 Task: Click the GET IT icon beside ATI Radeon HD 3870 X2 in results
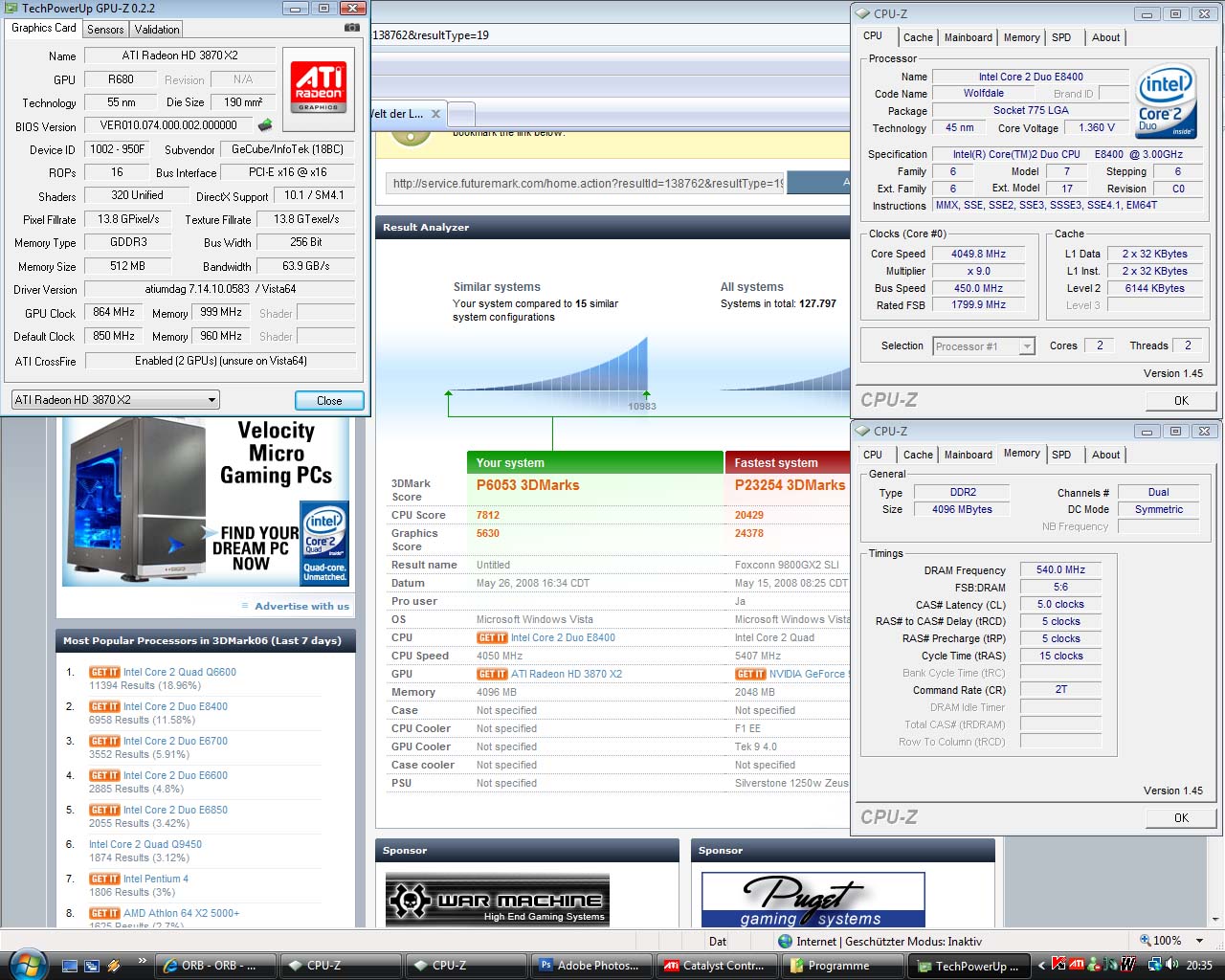click(492, 674)
